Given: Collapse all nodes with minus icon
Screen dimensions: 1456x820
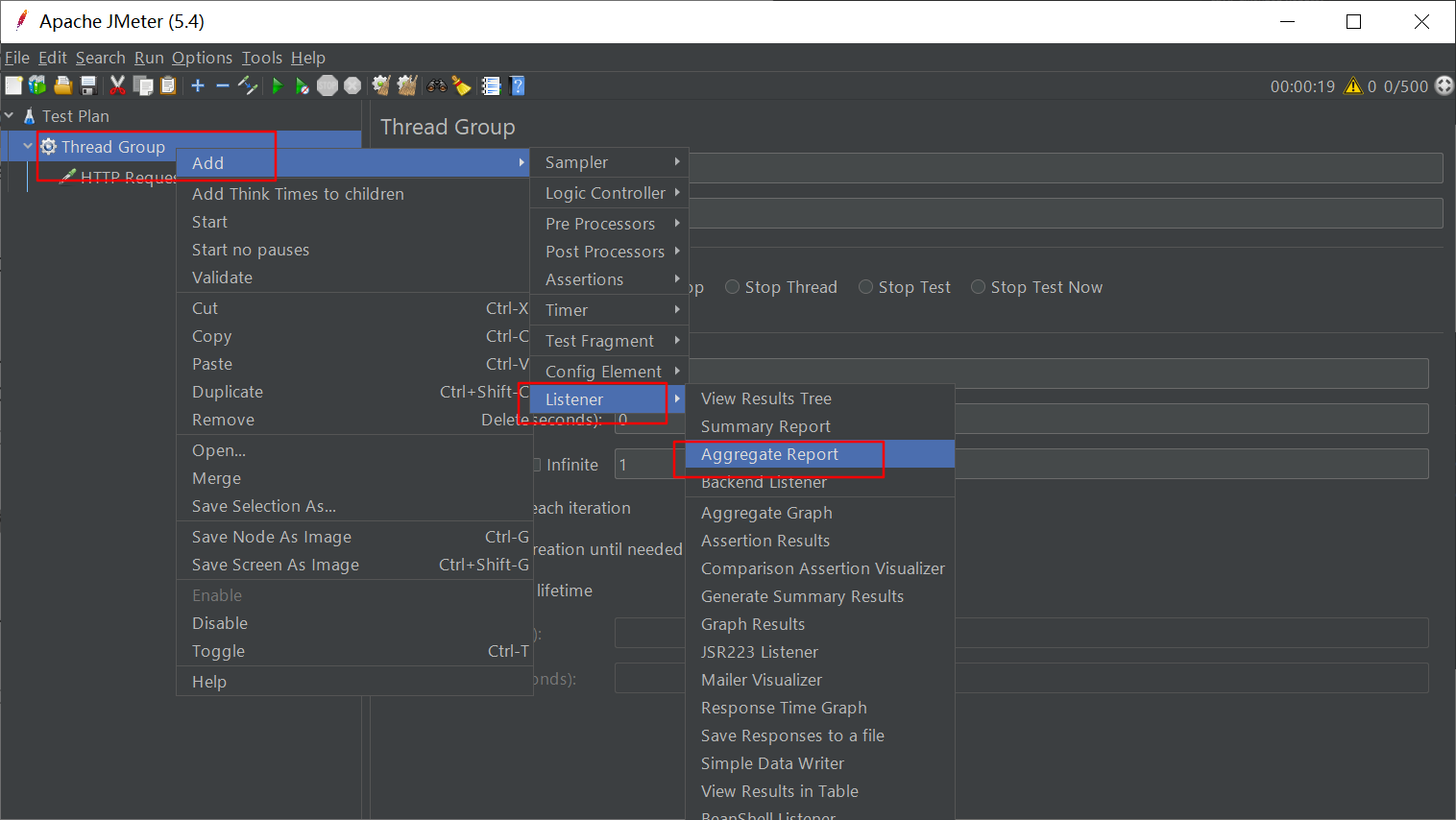Looking at the screenshot, I should [x=223, y=85].
